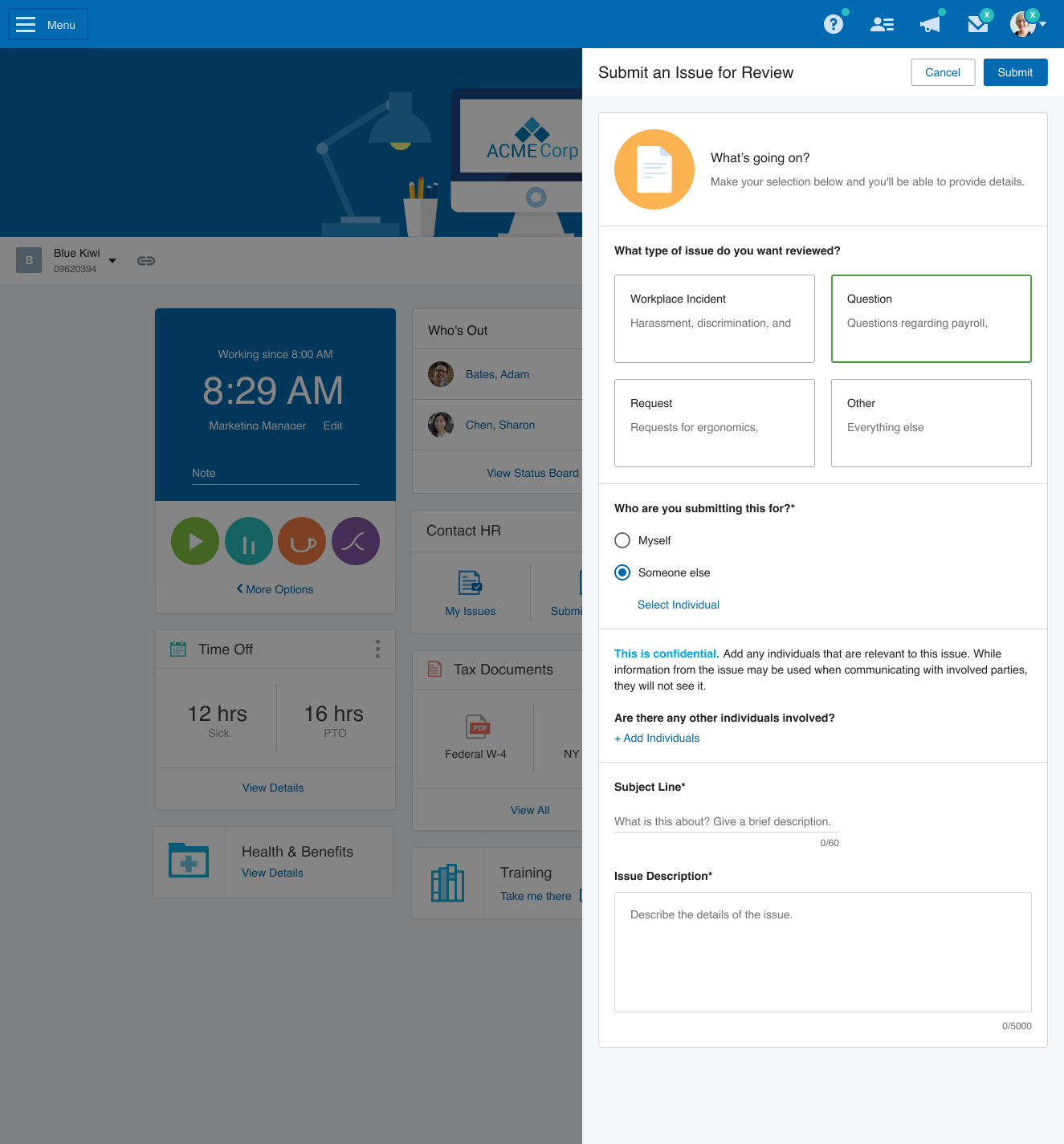Select Question issue type card
Screen dimensions: 1064x1144
[932, 319]
